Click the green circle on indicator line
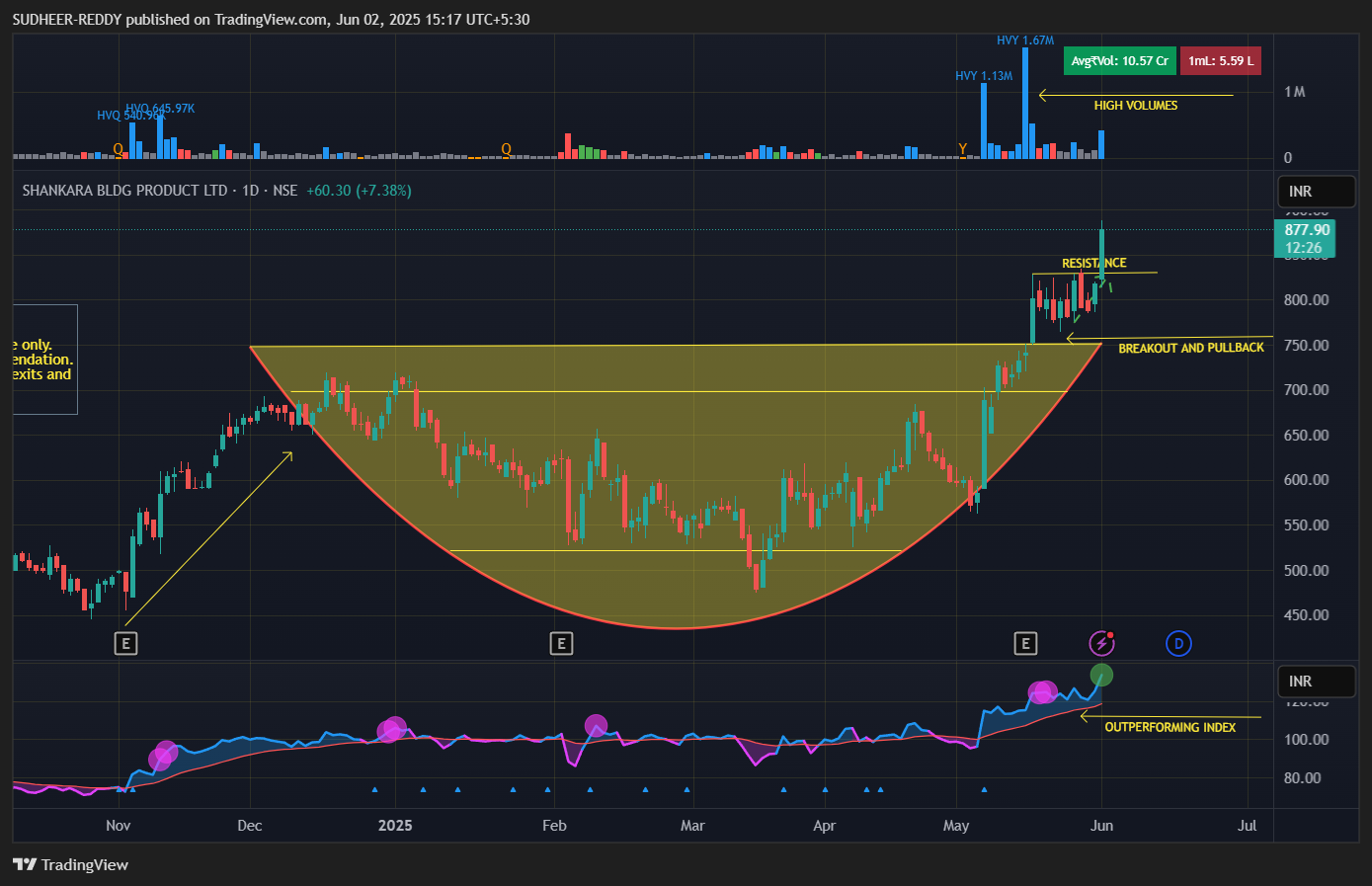 pyautogui.click(x=1101, y=676)
